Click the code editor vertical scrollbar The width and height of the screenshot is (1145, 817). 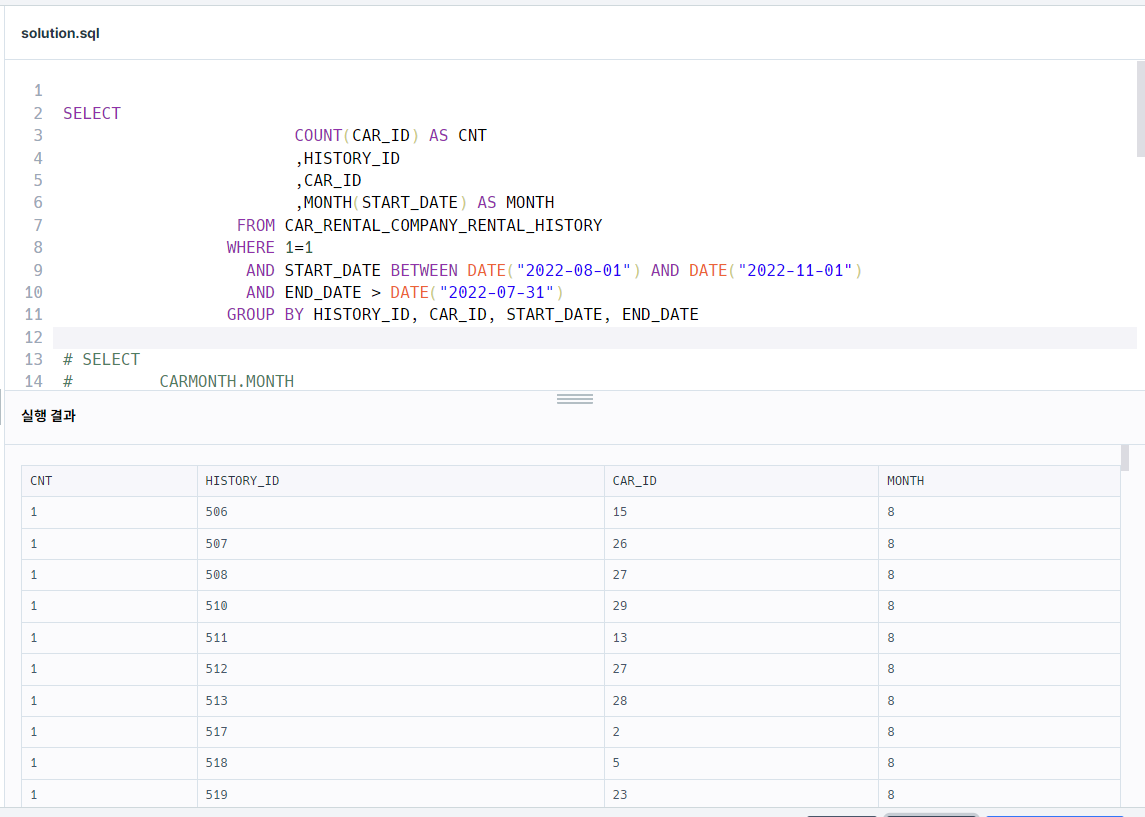point(1141,109)
